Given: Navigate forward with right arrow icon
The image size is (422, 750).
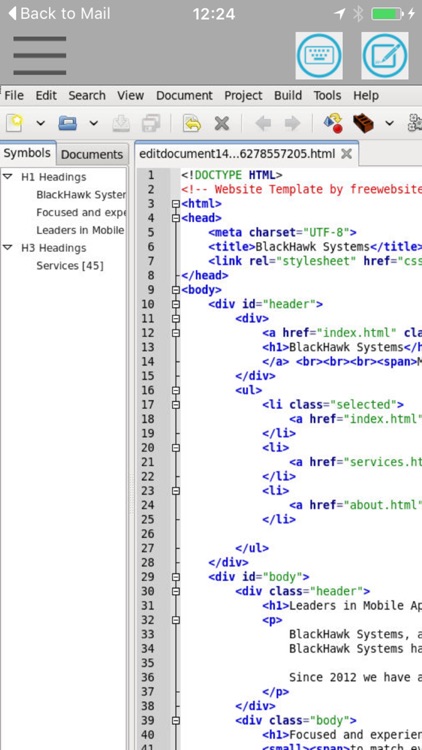Looking at the screenshot, I should pos(292,123).
